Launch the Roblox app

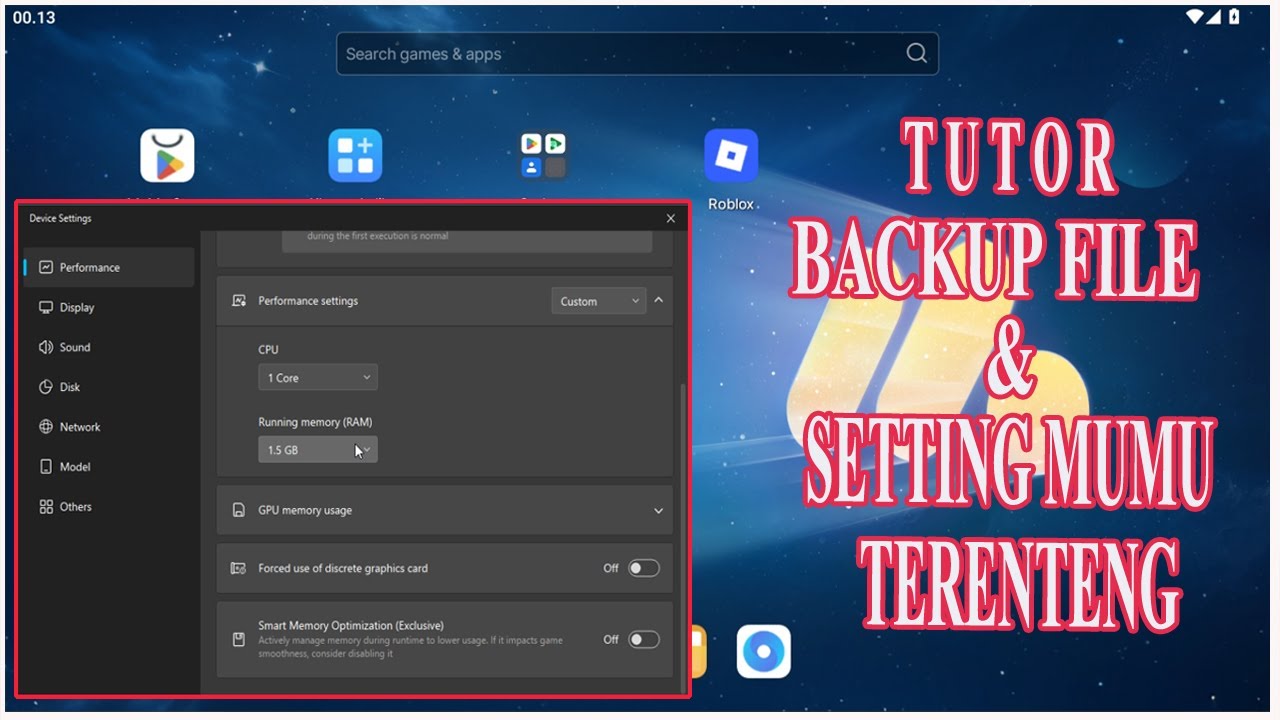pyautogui.click(x=731, y=155)
